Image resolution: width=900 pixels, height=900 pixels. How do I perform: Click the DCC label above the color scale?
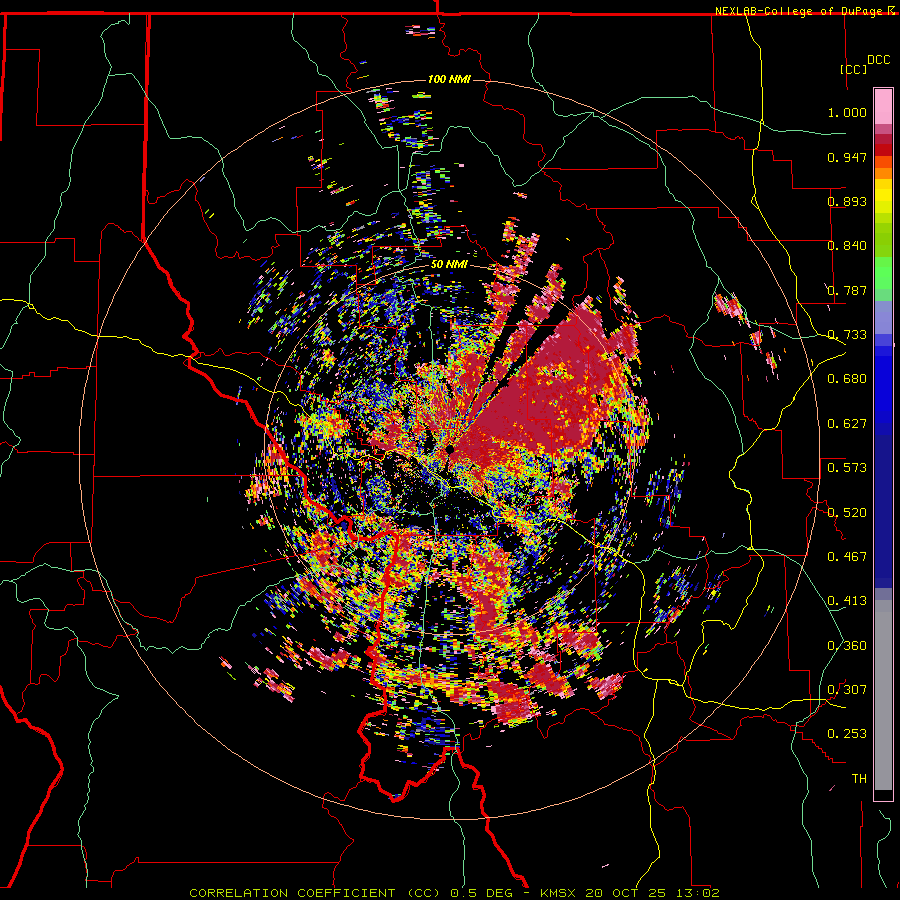coord(878,60)
